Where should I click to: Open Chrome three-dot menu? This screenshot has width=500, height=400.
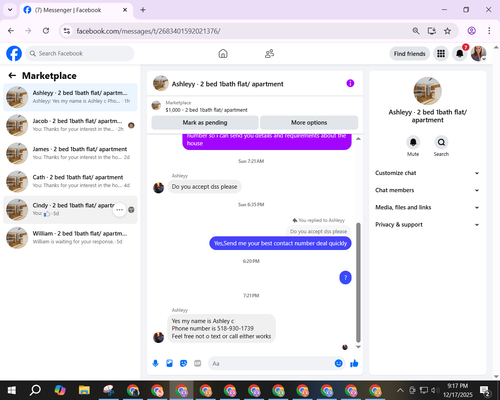tap(489, 31)
